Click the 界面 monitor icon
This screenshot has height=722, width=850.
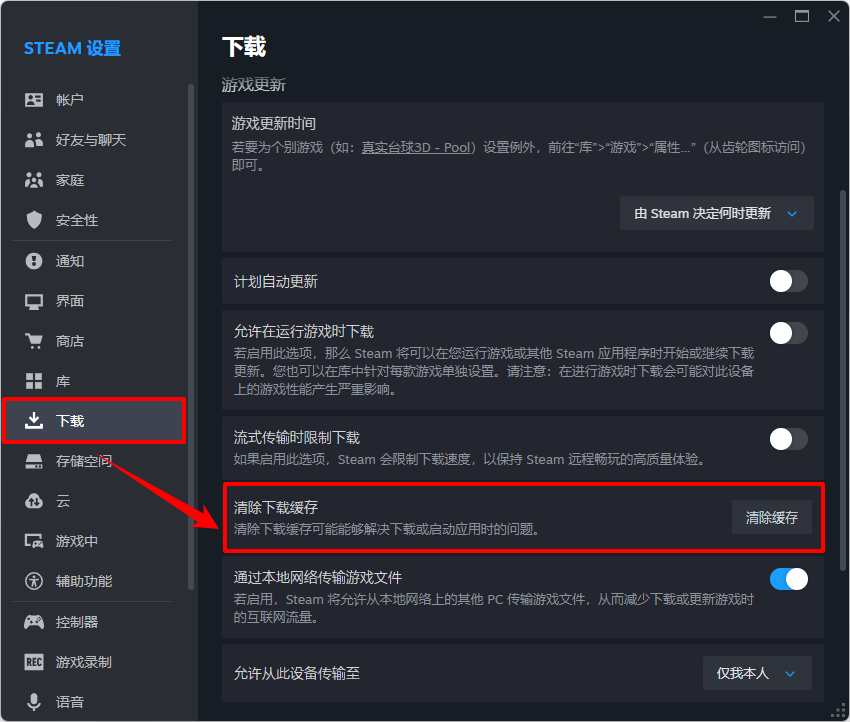pyautogui.click(x=34, y=301)
